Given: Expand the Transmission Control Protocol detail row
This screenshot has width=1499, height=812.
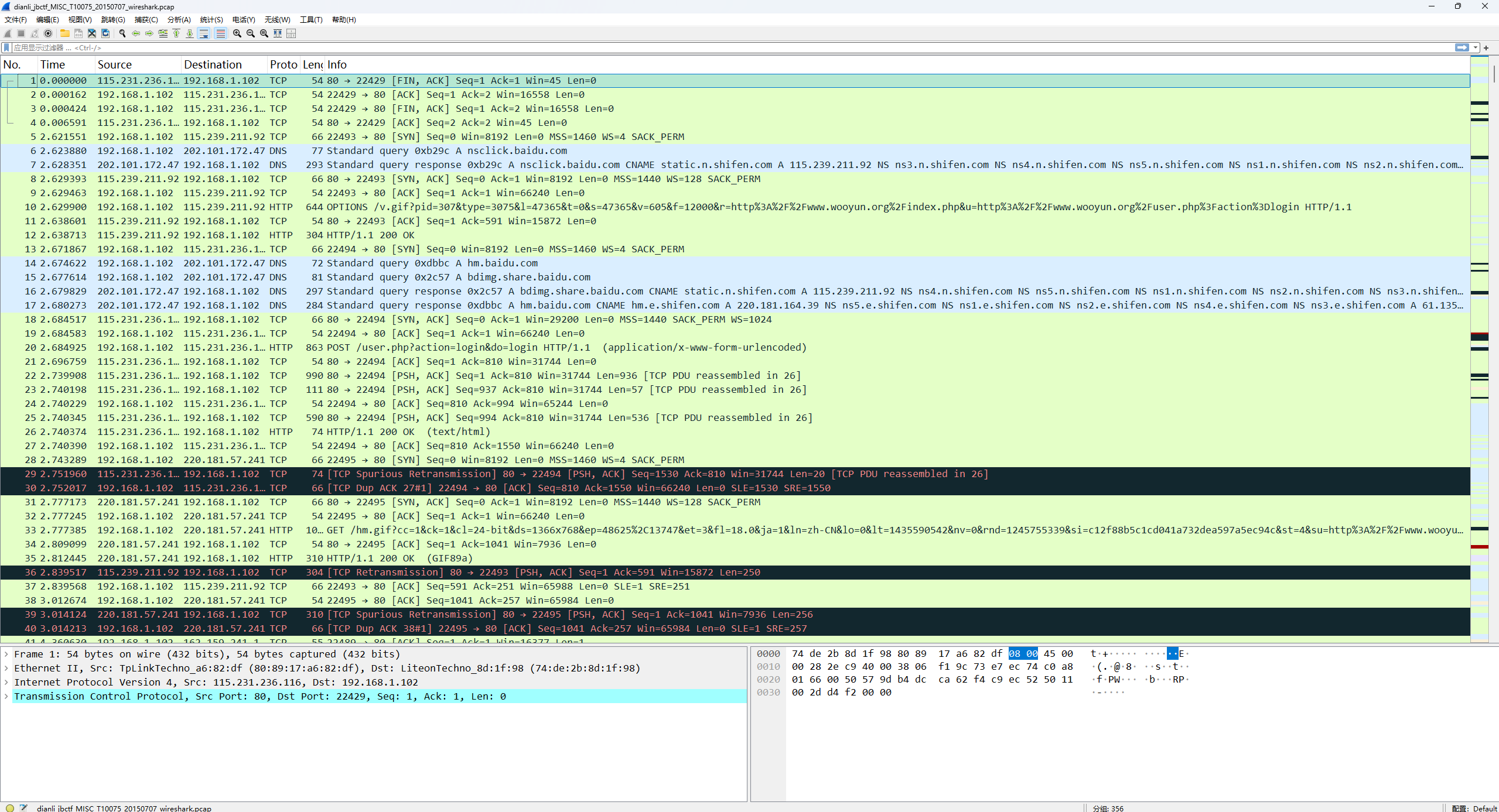Looking at the screenshot, I should tap(6, 696).
